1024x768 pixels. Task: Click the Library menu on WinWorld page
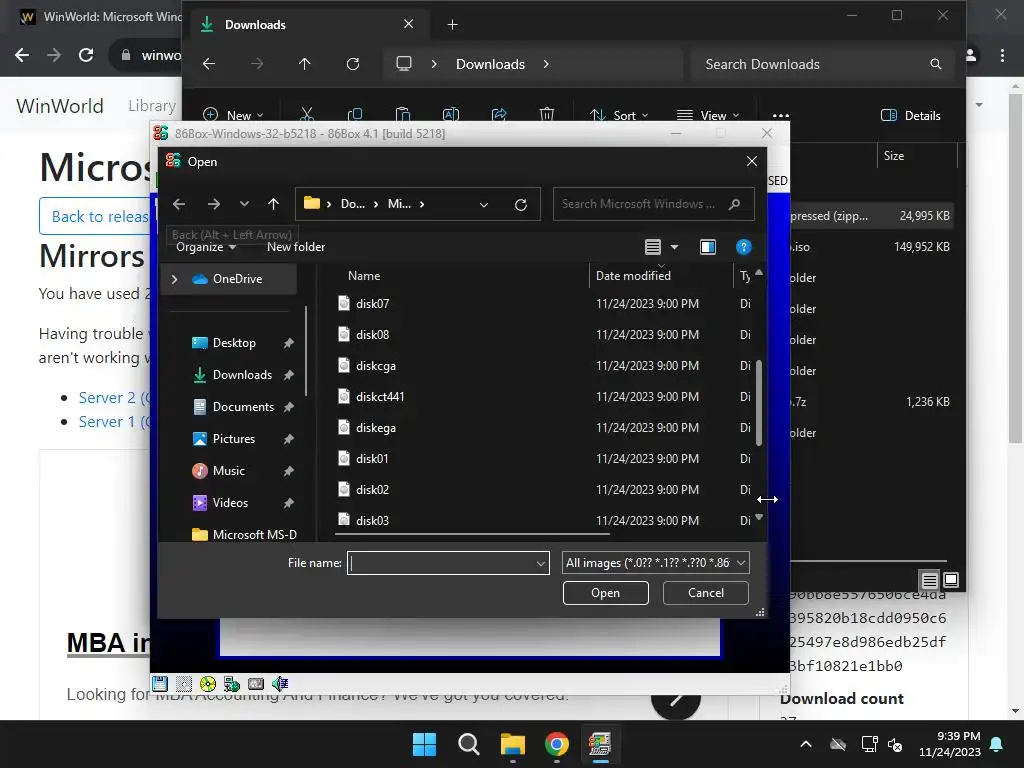152,106
